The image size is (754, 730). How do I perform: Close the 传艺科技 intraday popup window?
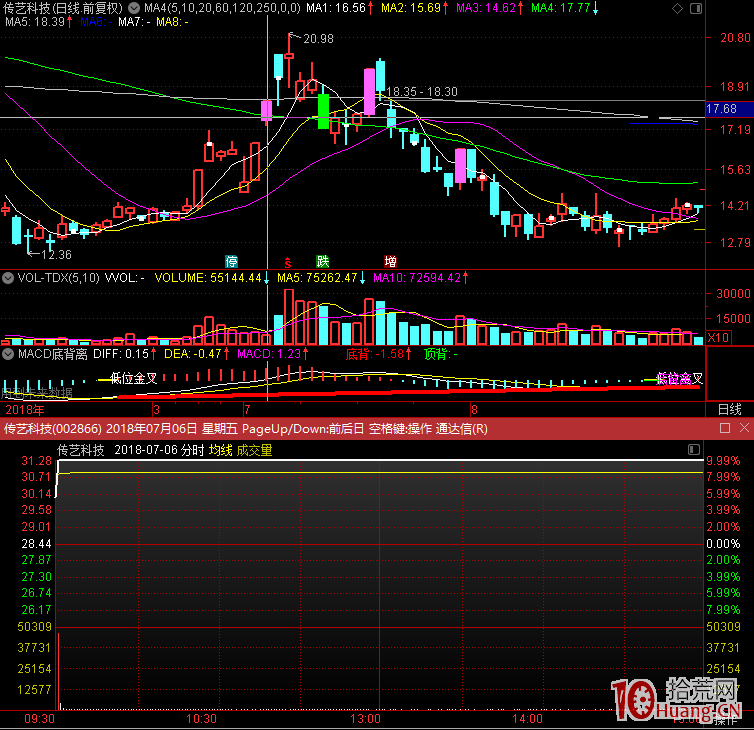pyautogui.click(x=744, y=428)
